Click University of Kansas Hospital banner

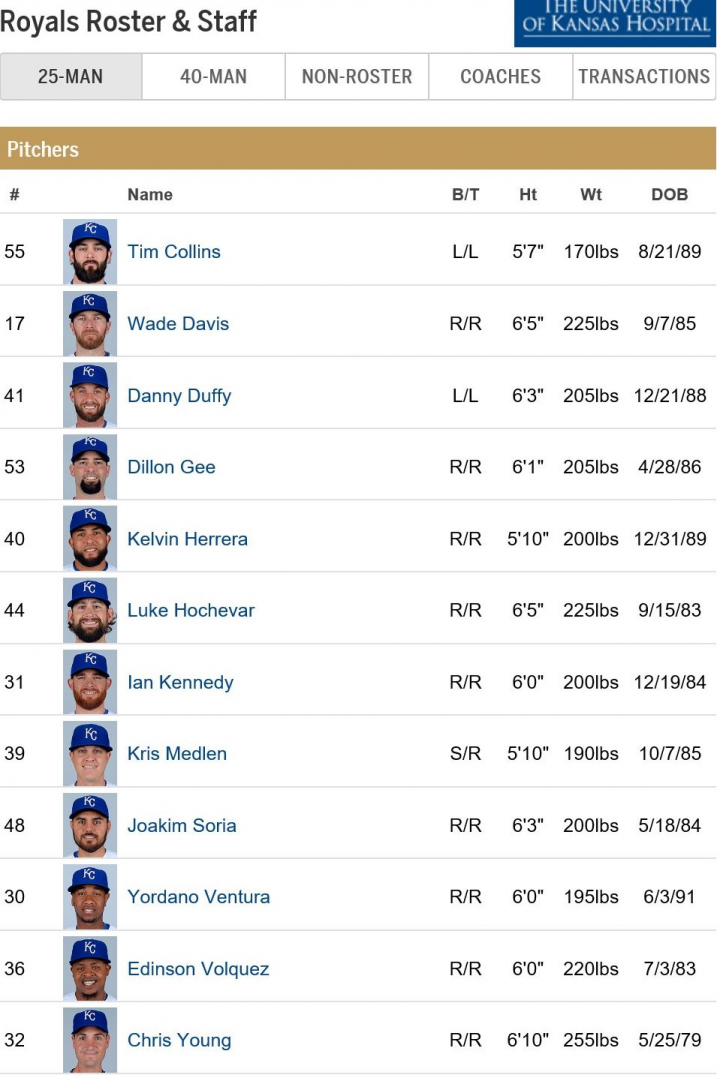615,23
